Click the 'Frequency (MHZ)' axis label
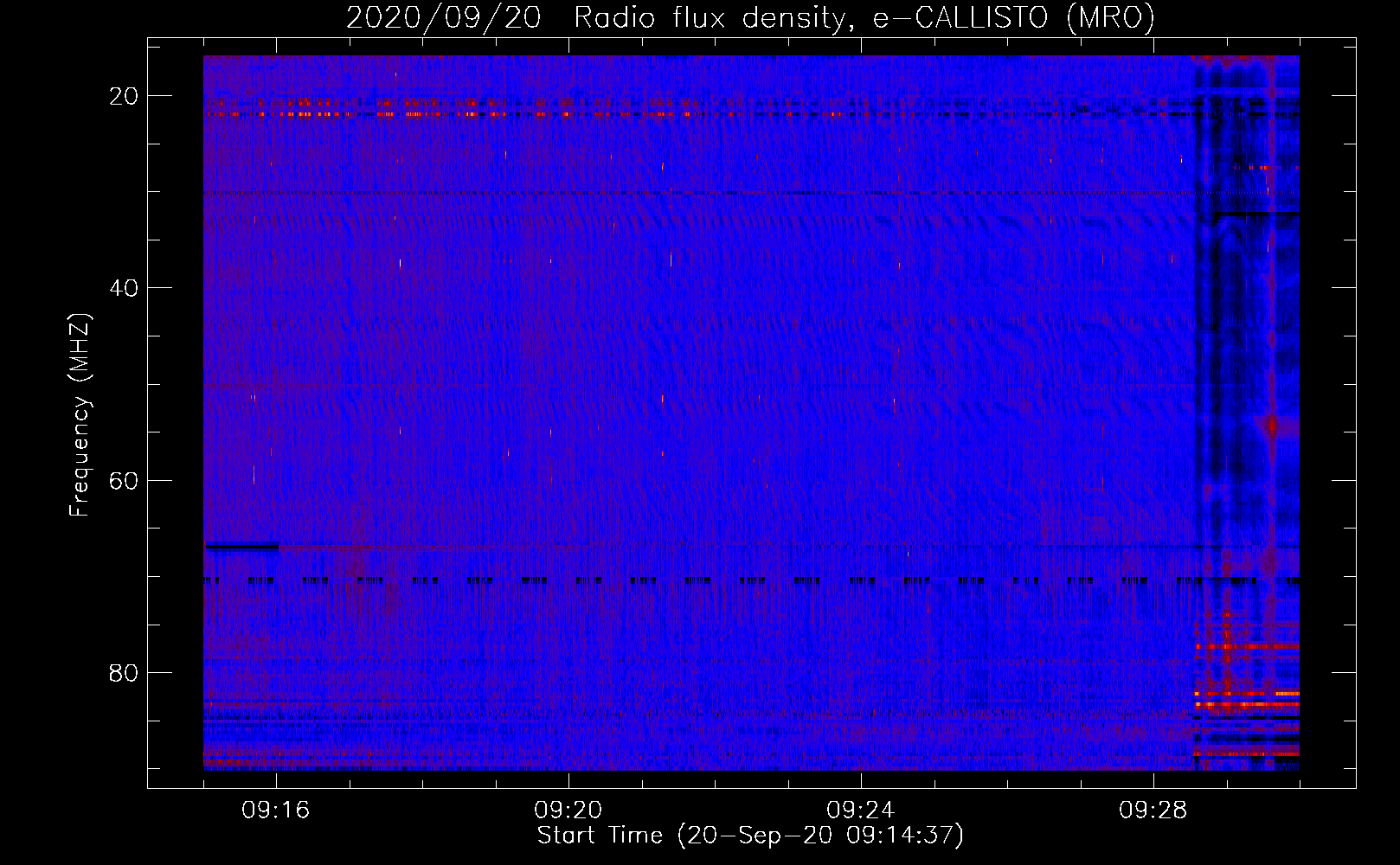This screenshot has width=1400, height=865. tap(80, 415)
